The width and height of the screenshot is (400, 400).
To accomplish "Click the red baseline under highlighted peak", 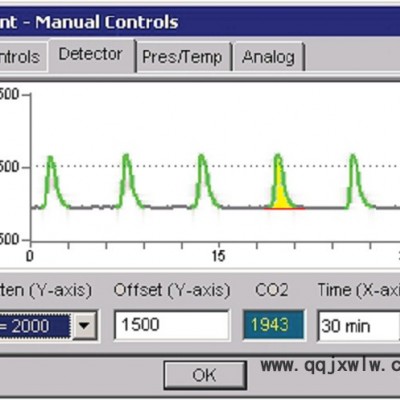I will click(x=284, y=209).
